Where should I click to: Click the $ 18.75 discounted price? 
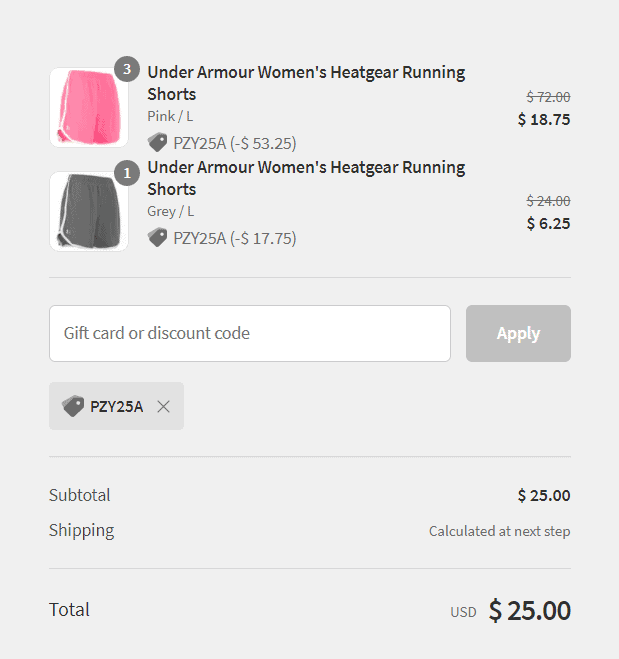[544, 120]
